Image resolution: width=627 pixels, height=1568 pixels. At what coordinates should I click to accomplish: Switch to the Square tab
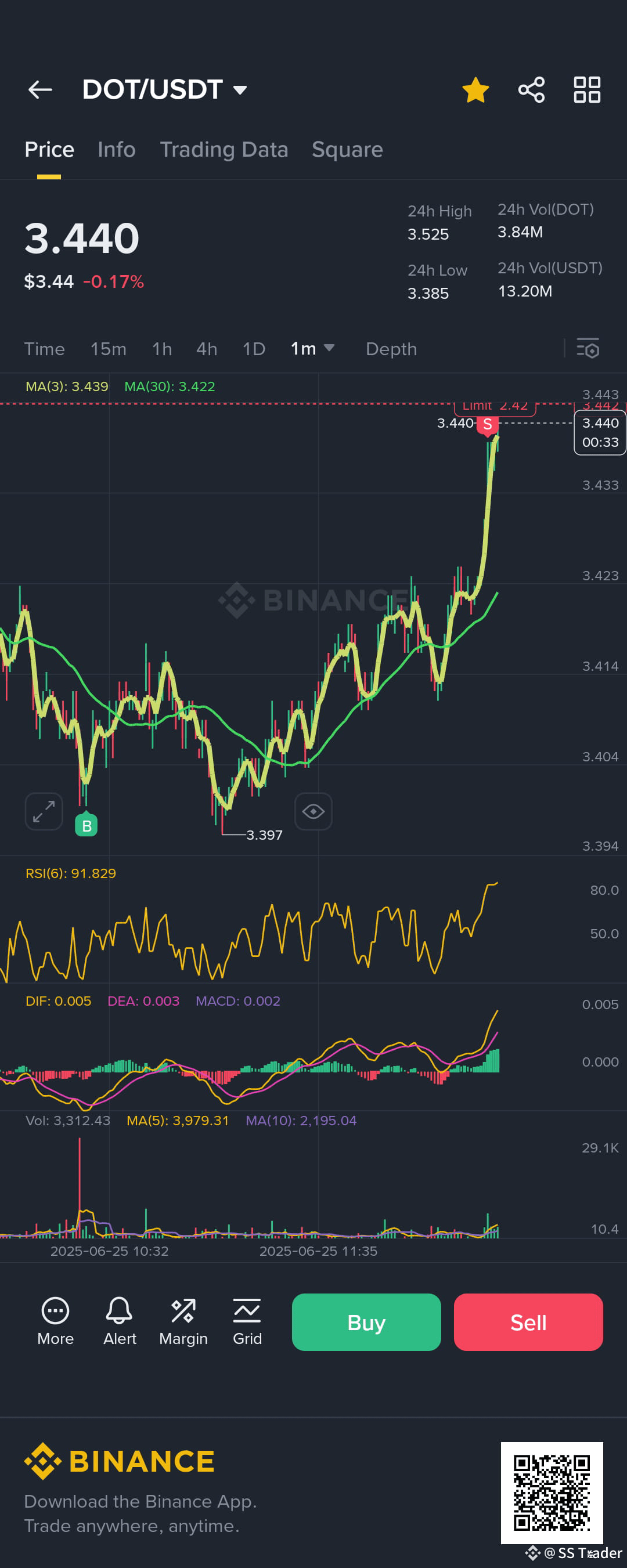[347, 150]
